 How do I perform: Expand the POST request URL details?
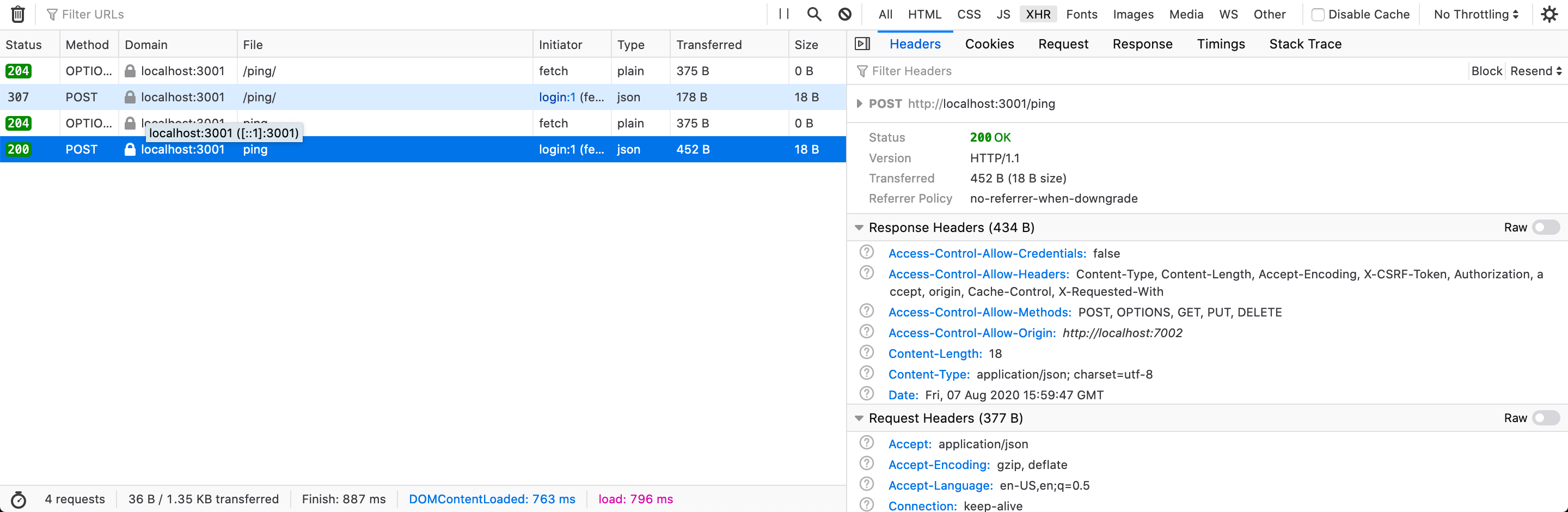pos(859,103)
